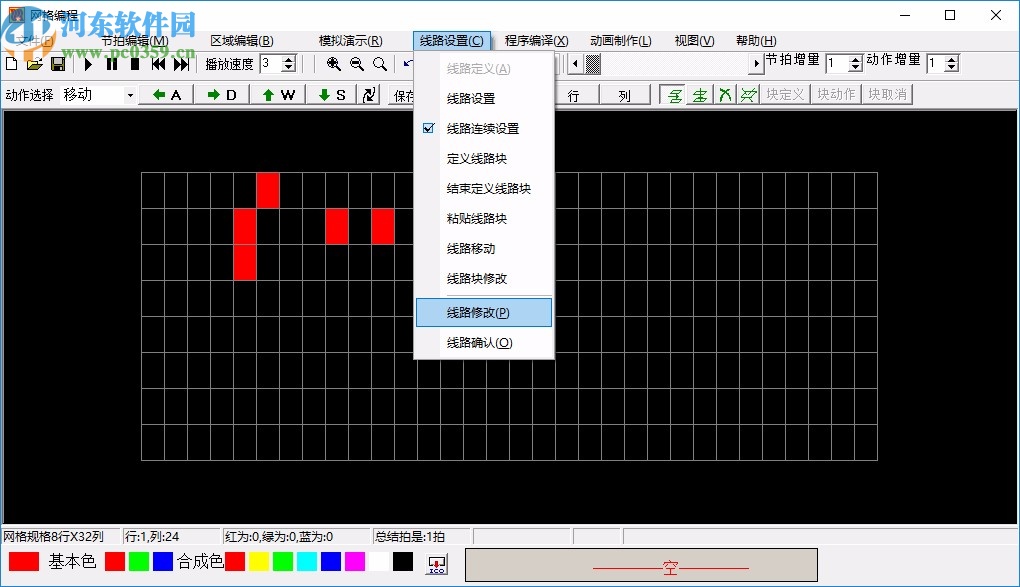
Task: Pick yellow from the 合成色 swatches
Action: pos(259,562)
